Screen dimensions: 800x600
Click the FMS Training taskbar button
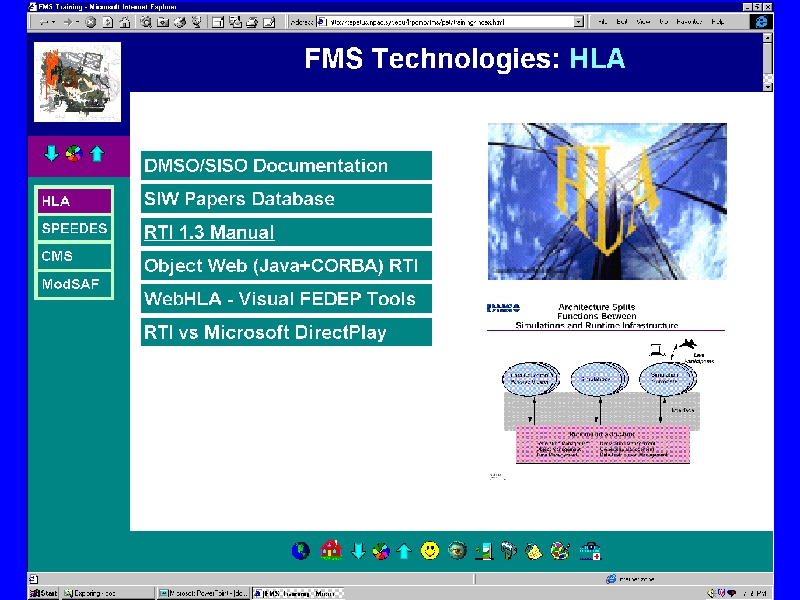pos(298,593)
